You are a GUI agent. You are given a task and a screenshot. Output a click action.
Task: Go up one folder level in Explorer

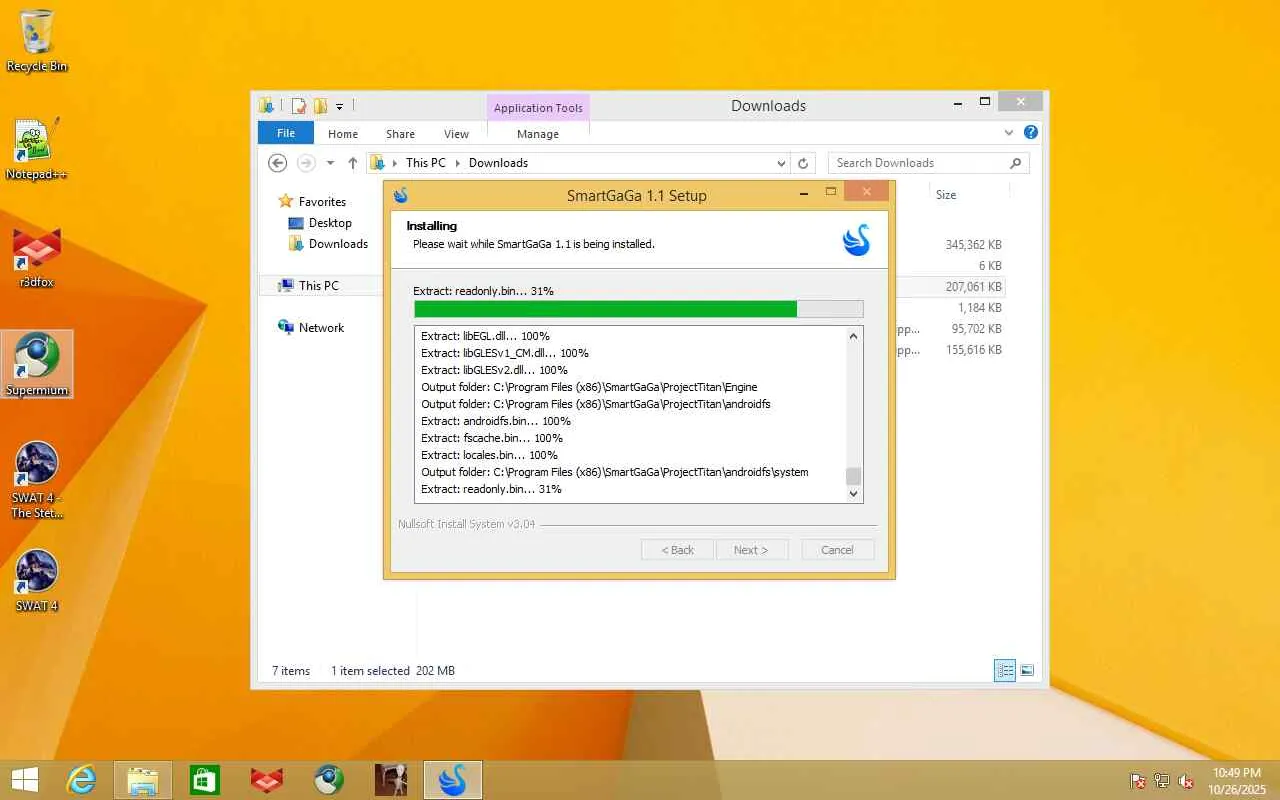click(353, 163)
